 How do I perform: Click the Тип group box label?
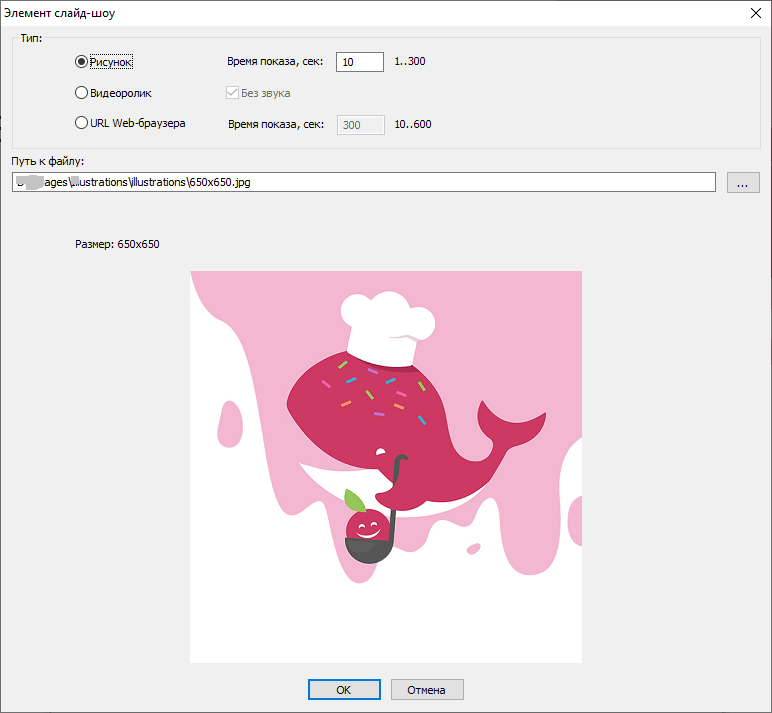(32, 38)
